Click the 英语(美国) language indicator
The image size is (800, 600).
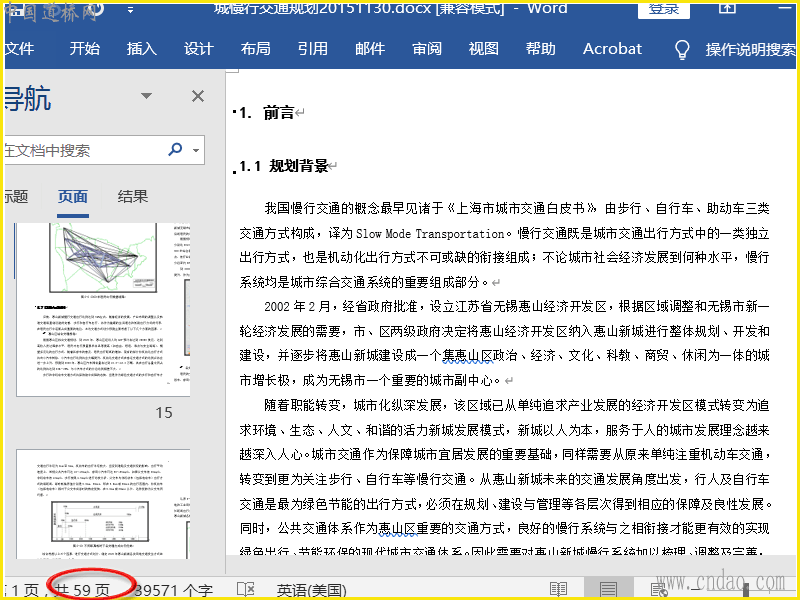pyautogui.click(x=312, y=590)
